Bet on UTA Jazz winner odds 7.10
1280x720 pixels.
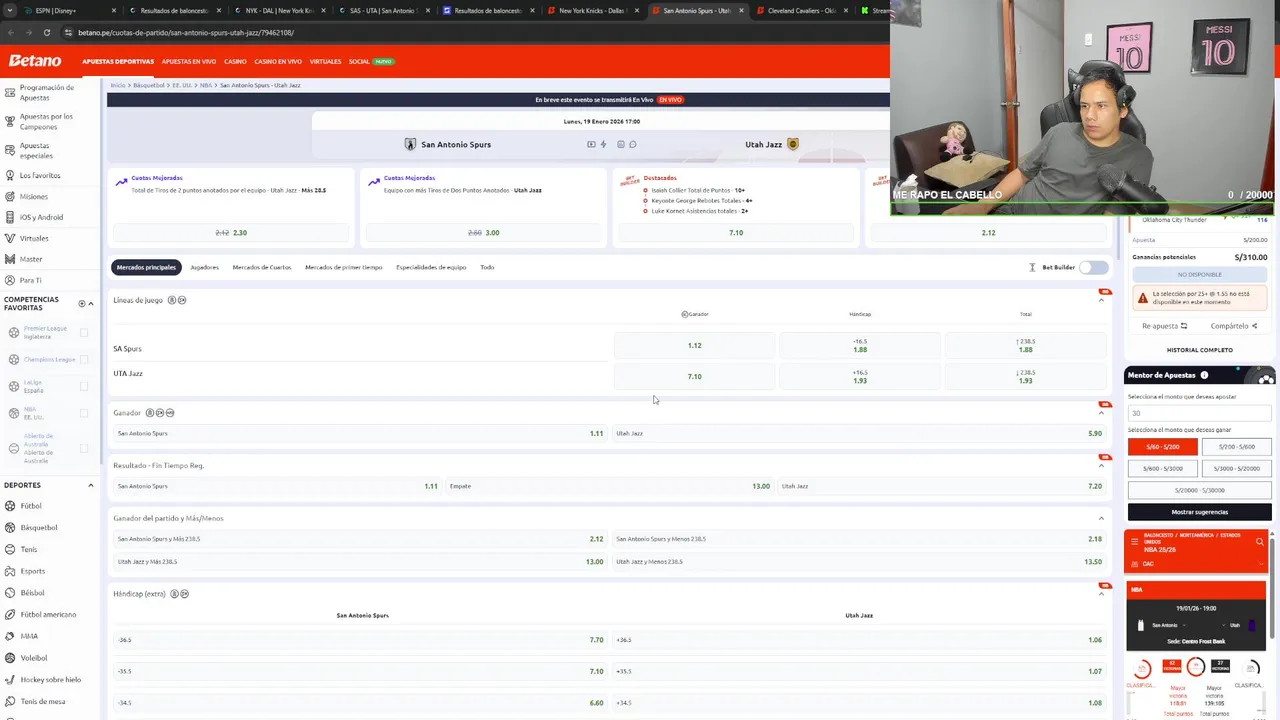click(695, 376)
